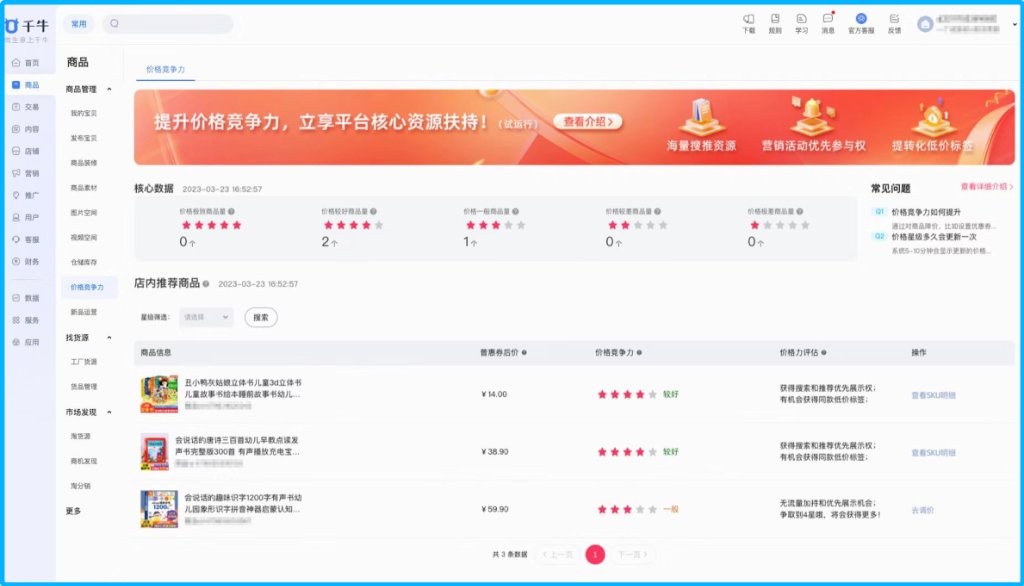Click 查看介绍 on the banner
Screen dimensions: 1024x586
(589, 121)
